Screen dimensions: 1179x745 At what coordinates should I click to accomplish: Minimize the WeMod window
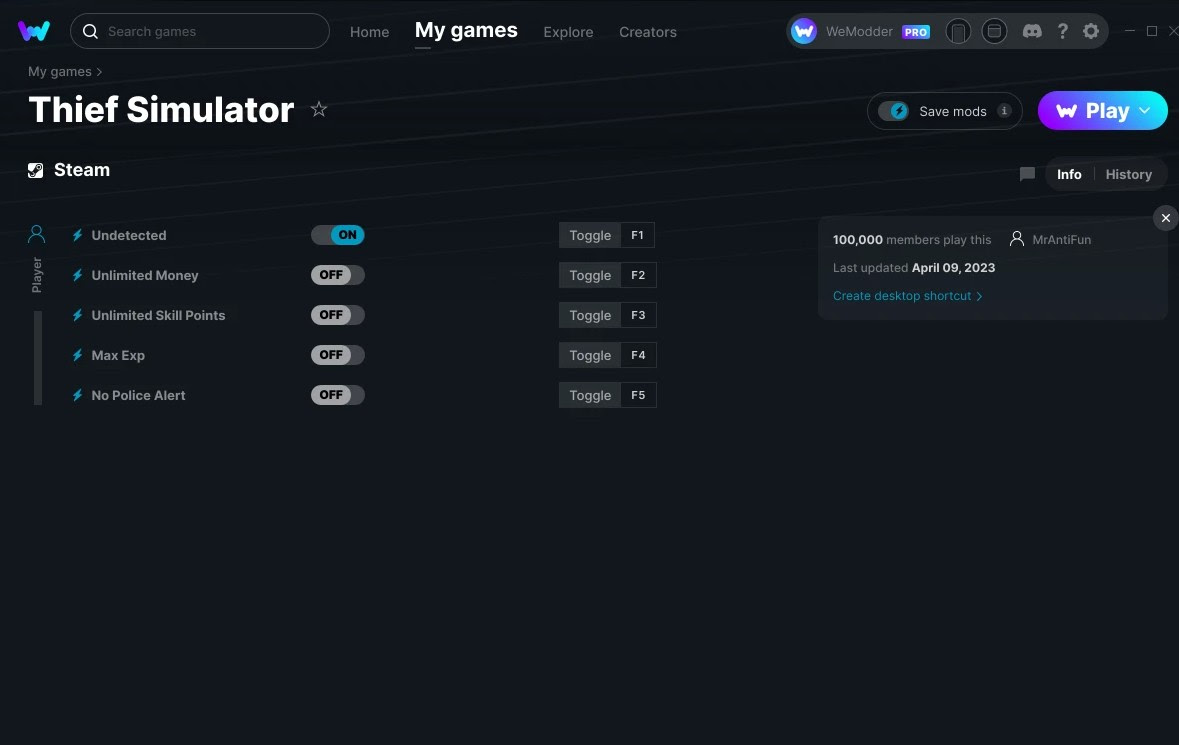[x=1129, y=31]
